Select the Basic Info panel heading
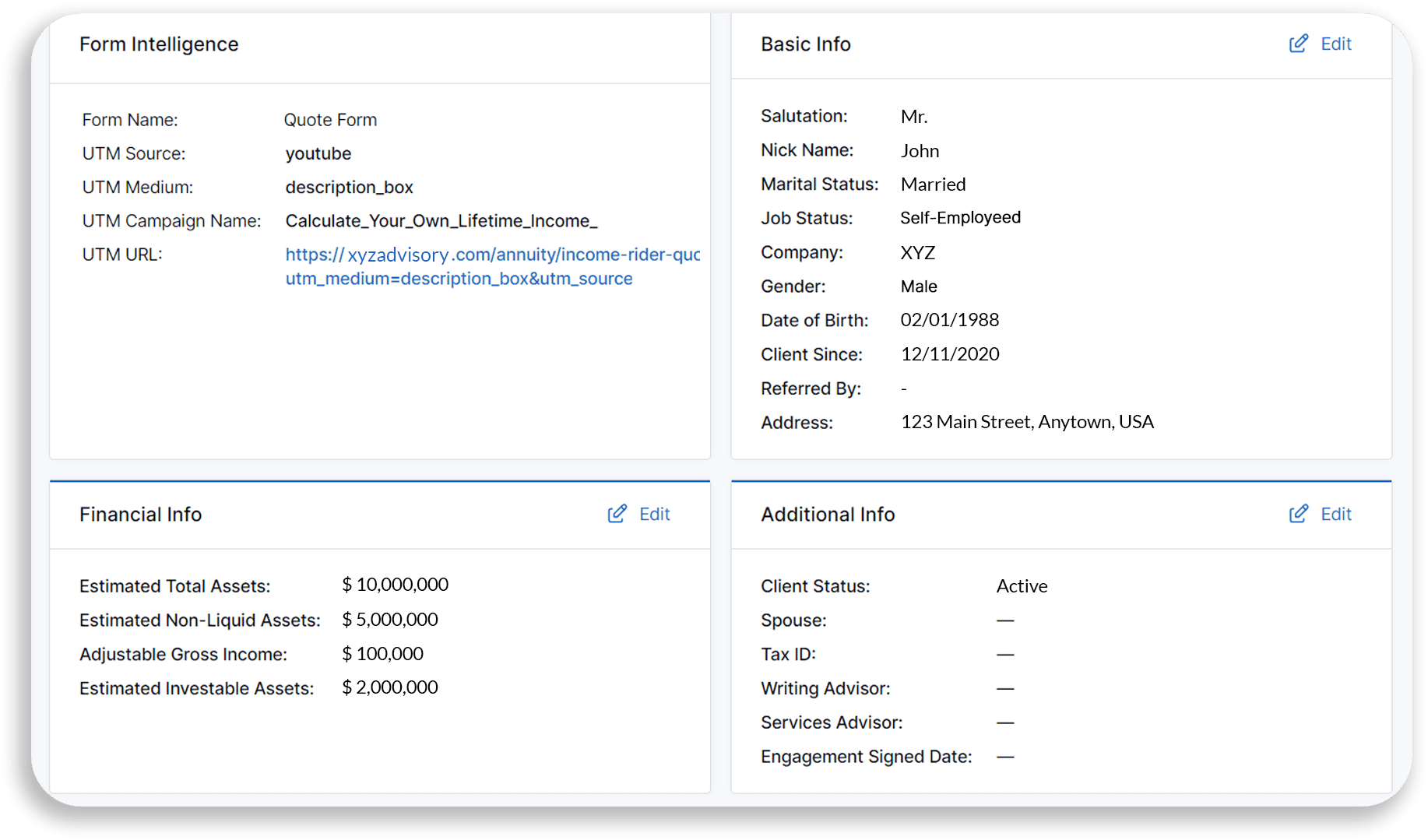 tap(805, 44)
